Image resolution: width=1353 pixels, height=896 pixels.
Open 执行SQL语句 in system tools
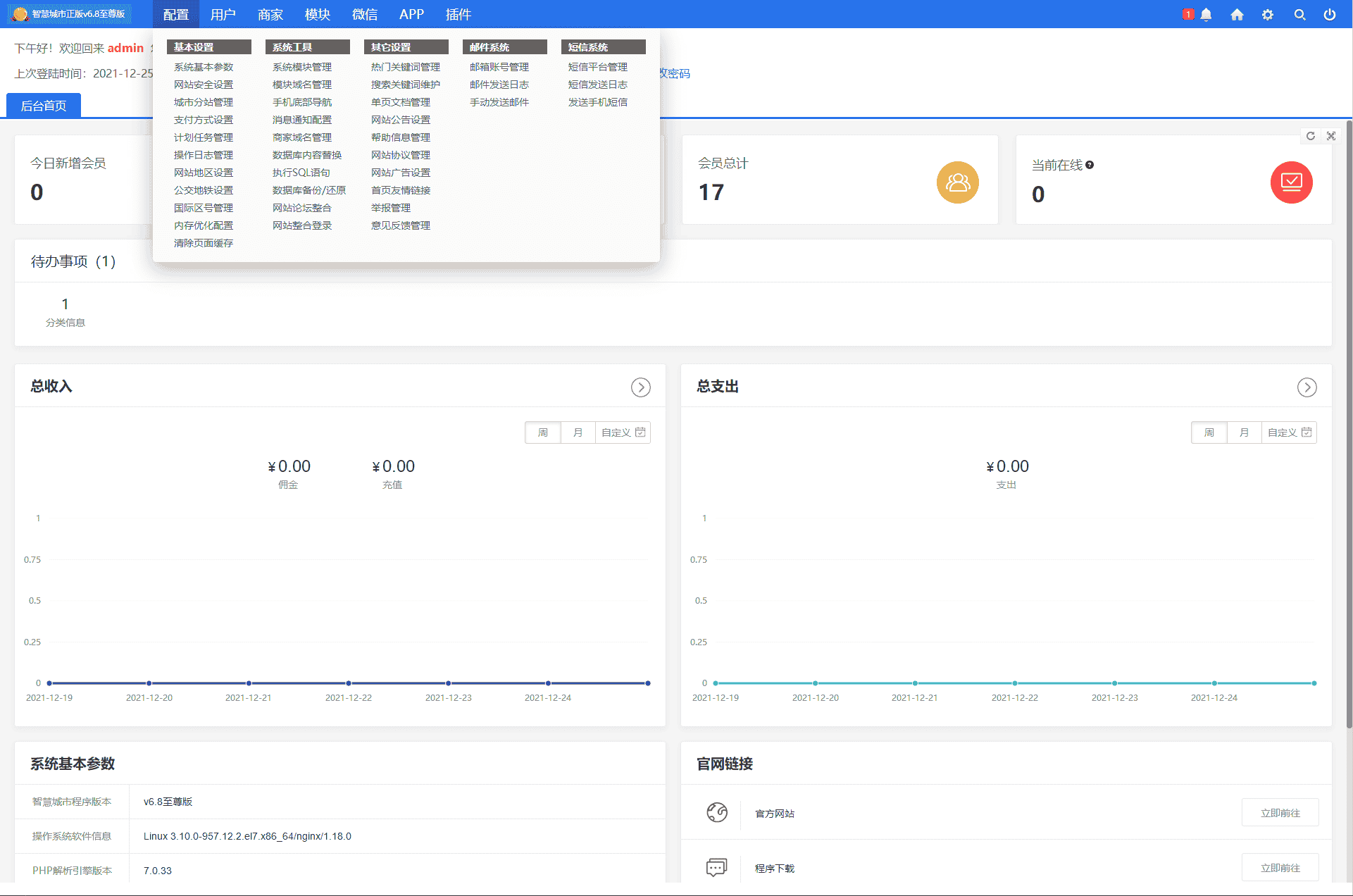[x=301, y=173]
